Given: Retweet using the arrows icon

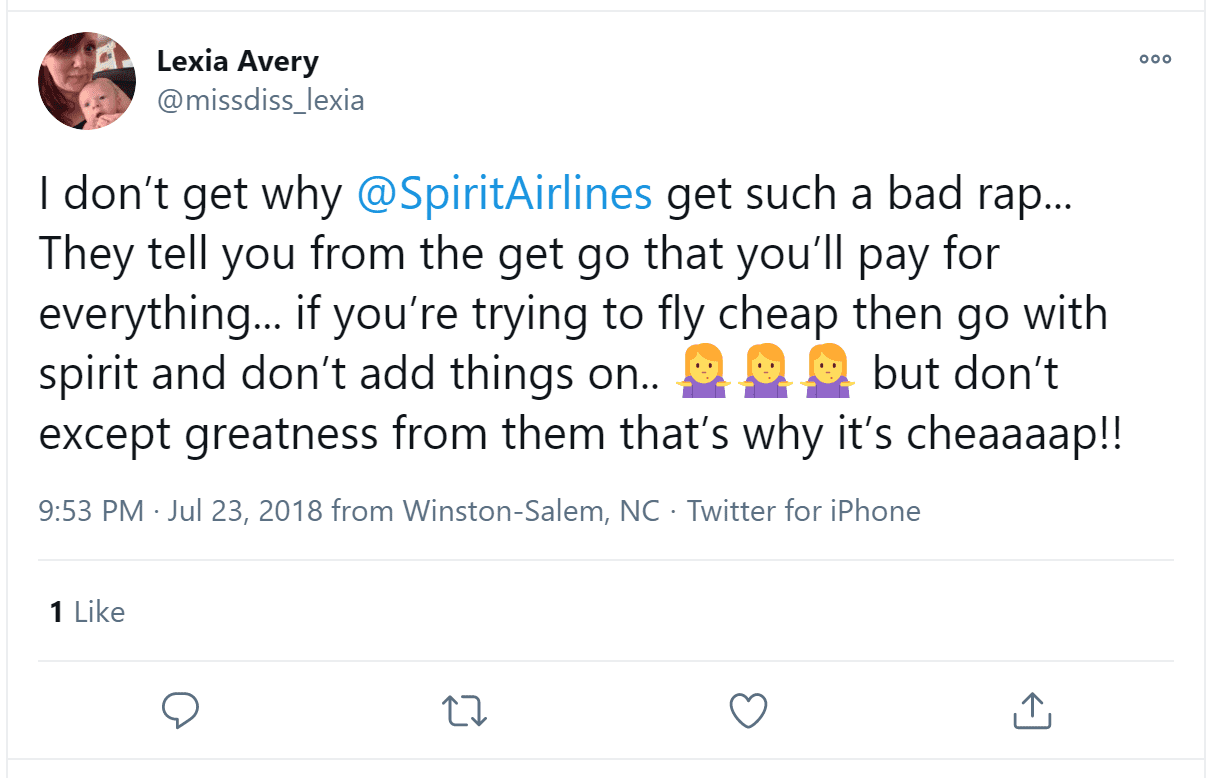Looking at the screenshot, I should tap(464, 710).
